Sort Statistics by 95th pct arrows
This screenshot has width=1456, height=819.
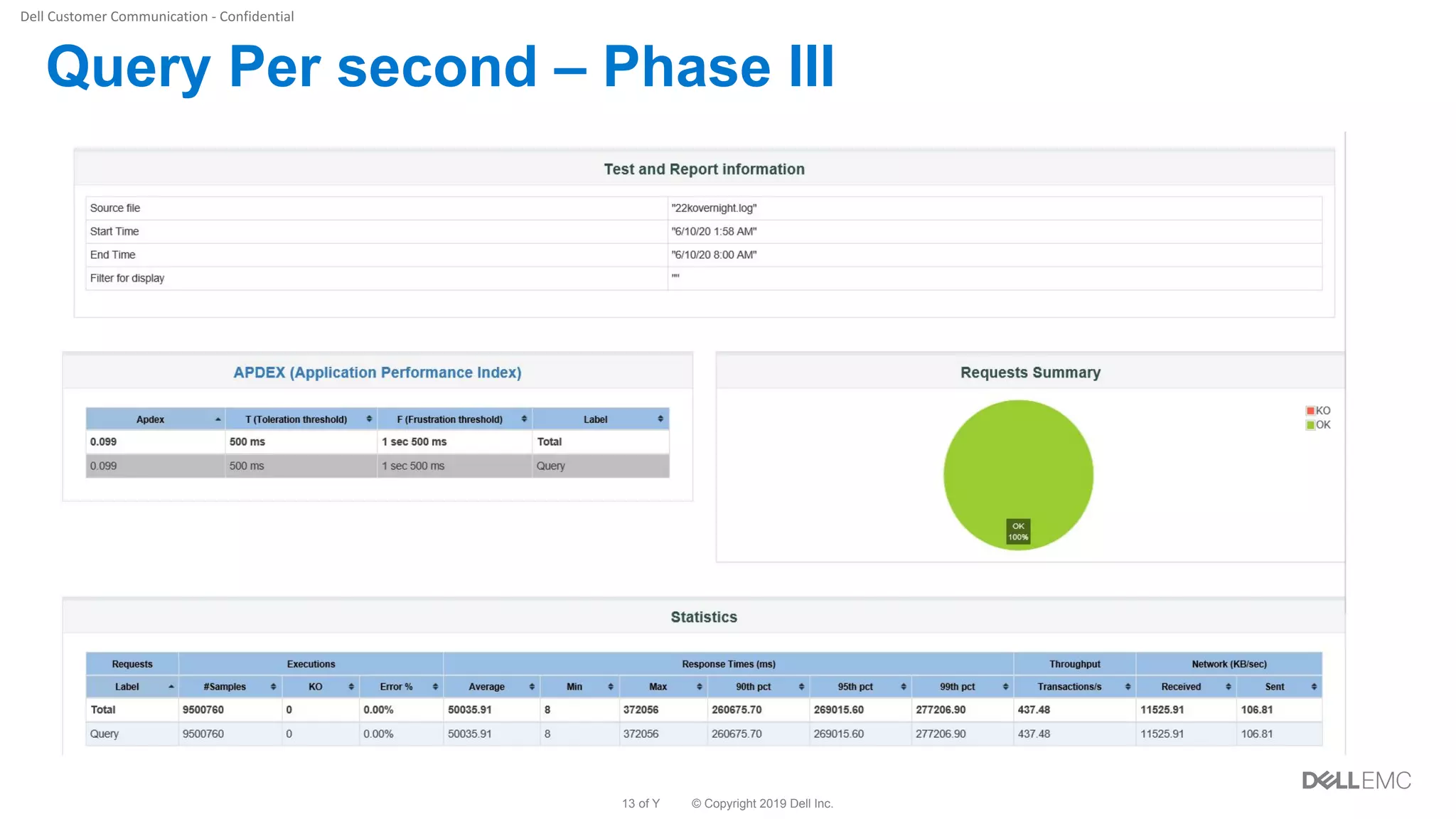[904, 687]
